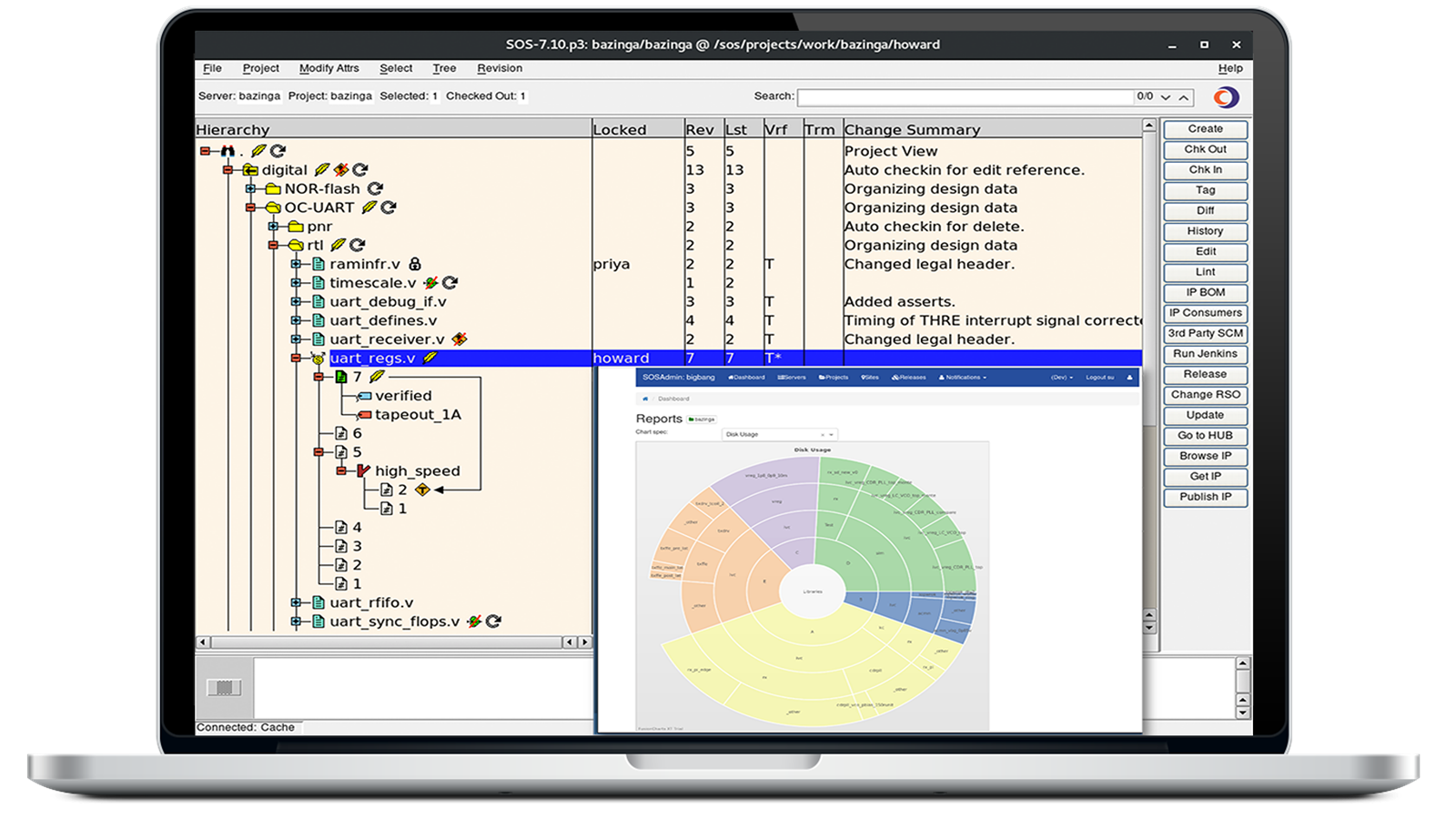
Task: Click the user icon in the SOSAdmin navbar
Action: 1129,377
